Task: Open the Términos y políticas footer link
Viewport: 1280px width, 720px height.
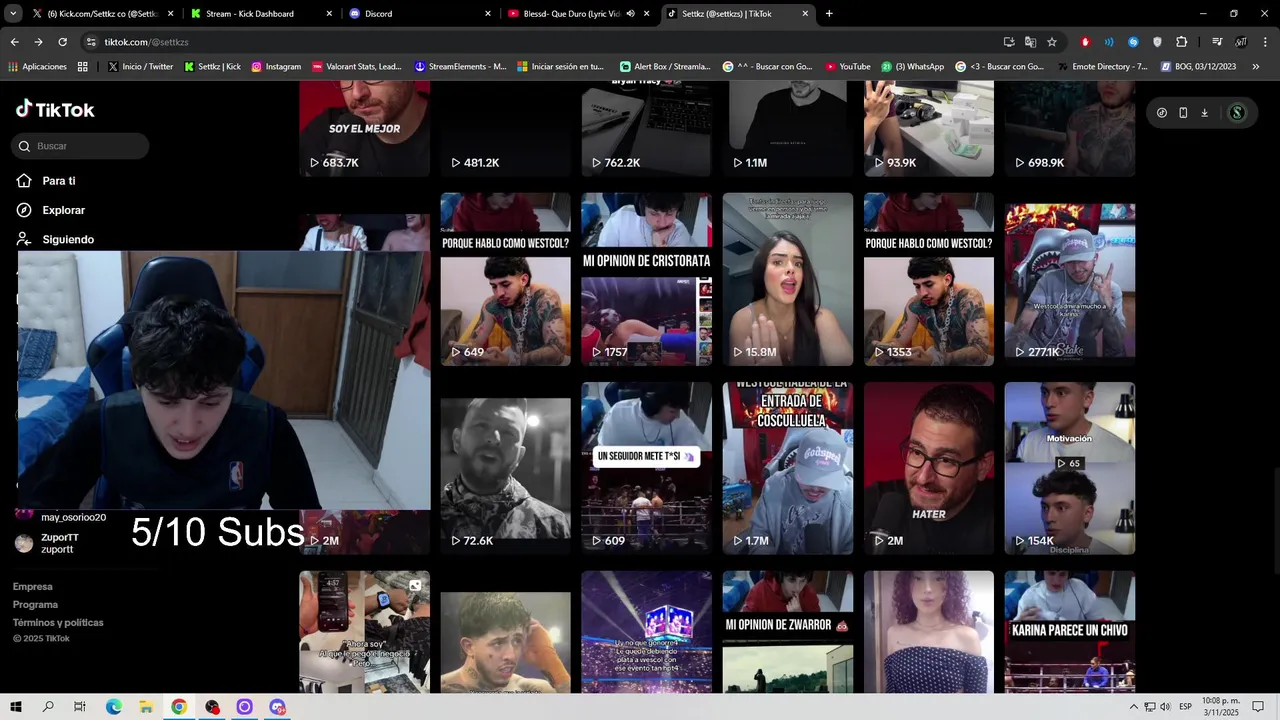Action: point(58,623)
